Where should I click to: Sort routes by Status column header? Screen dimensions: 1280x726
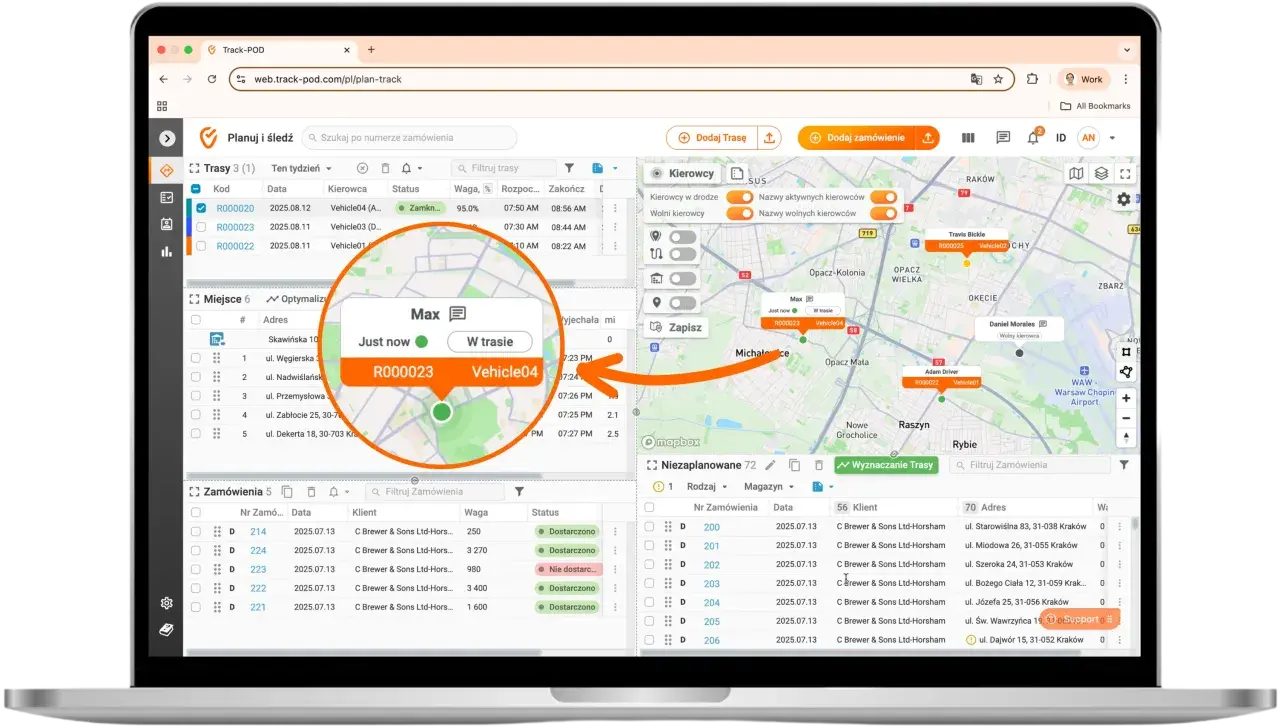(x=406, y=188)
